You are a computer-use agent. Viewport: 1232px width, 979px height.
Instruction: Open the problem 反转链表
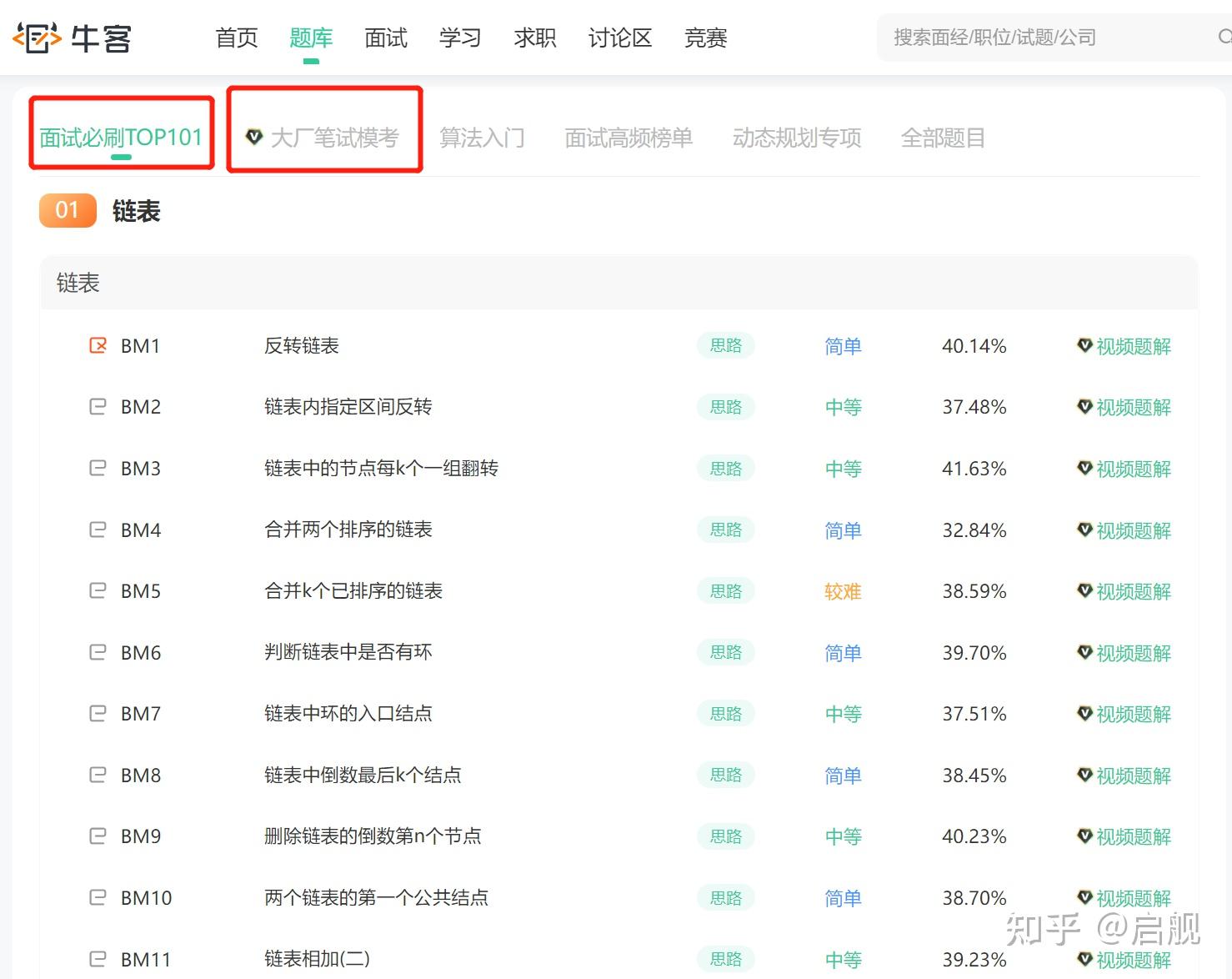click(302, 345)
